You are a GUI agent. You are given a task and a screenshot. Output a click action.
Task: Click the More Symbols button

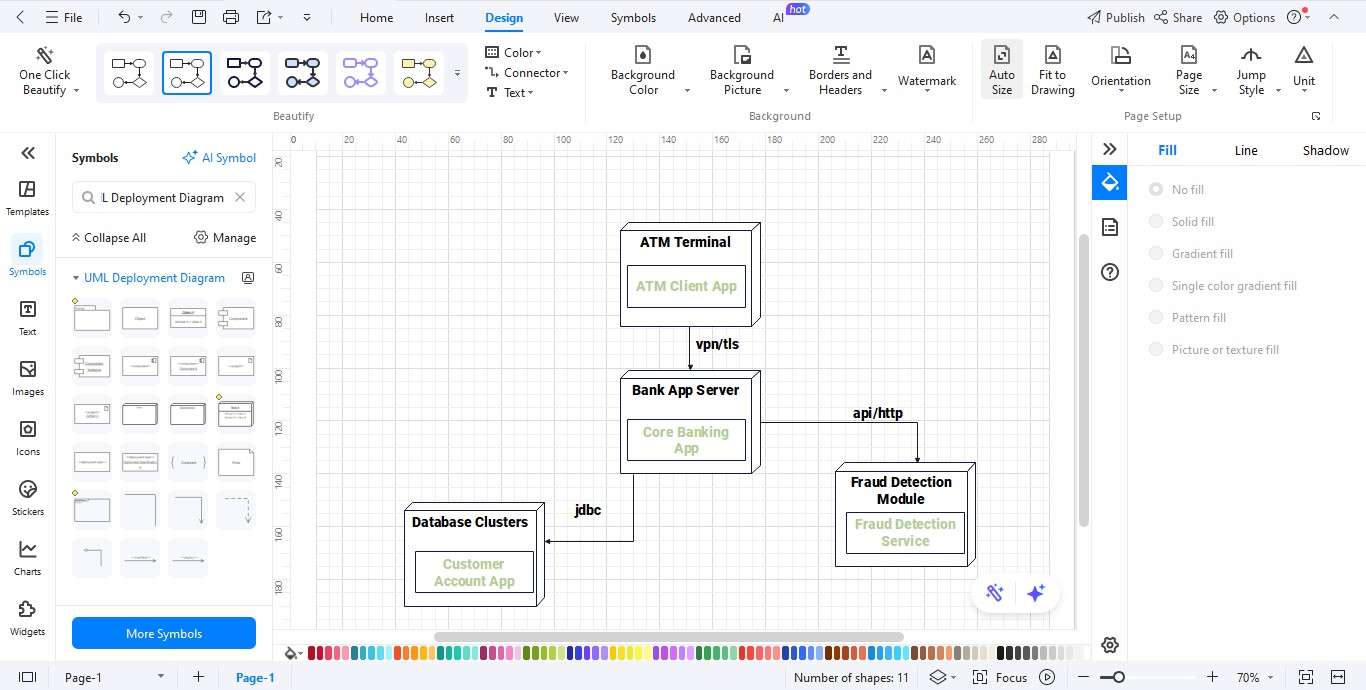tap(163, 633)
